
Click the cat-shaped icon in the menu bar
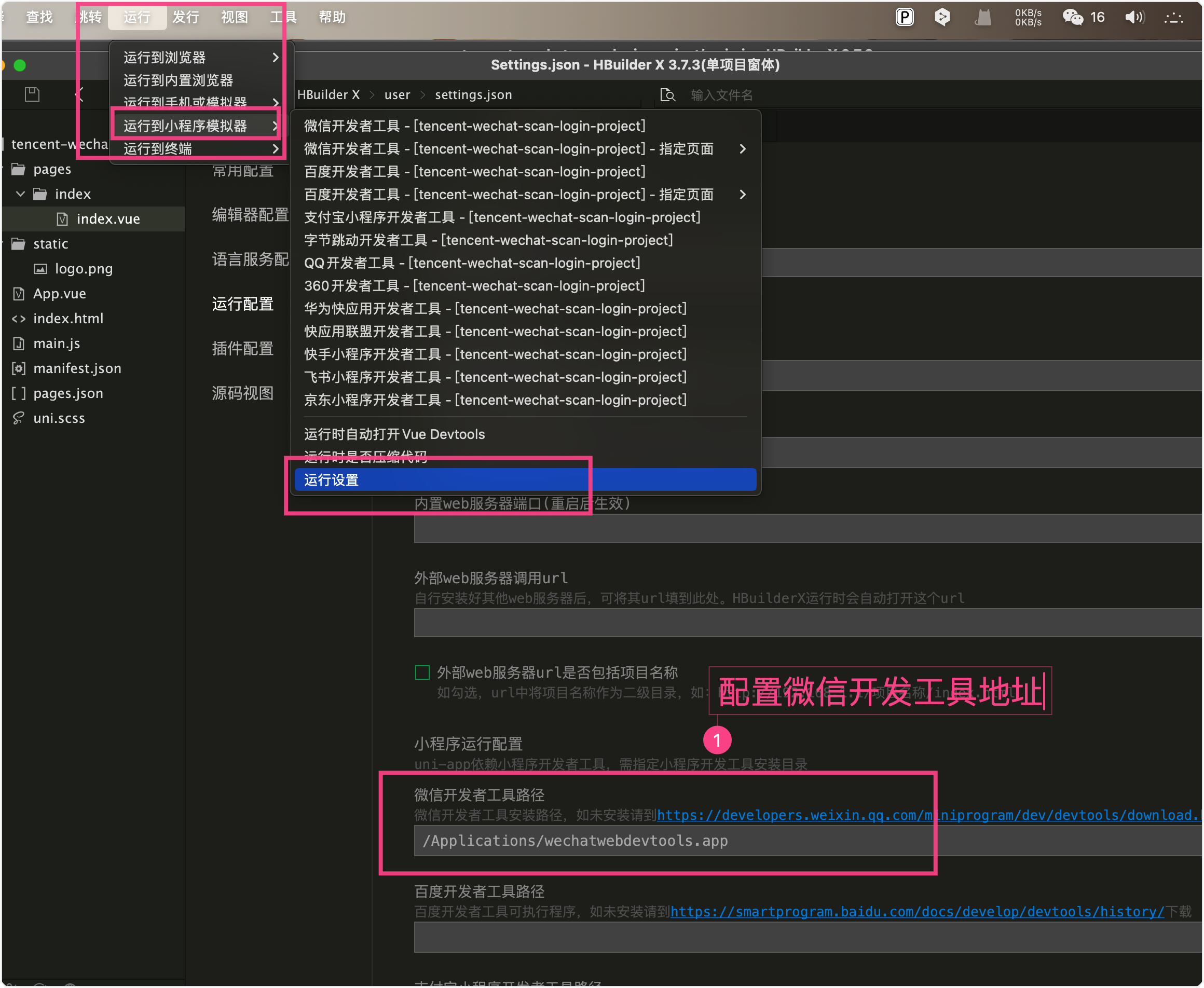click(982, 18)
